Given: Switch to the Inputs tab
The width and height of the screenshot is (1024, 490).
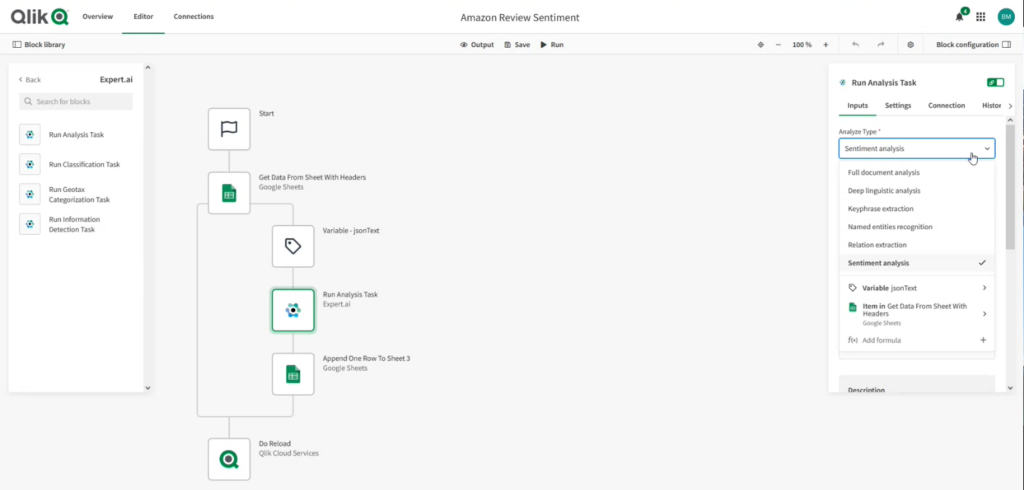Looking at the screenshot, I should click(x=857, y=105).
